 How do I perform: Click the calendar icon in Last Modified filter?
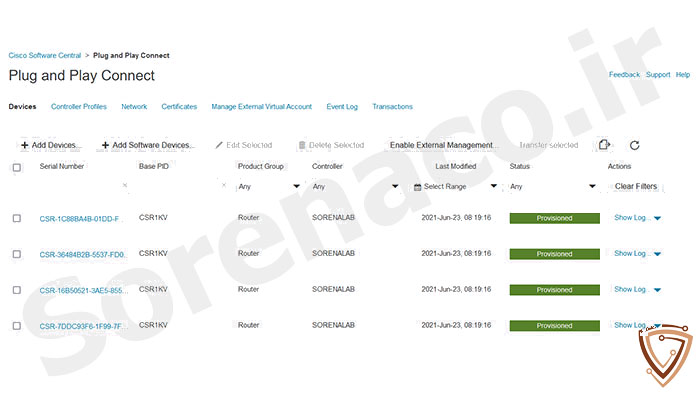[417, 187]
